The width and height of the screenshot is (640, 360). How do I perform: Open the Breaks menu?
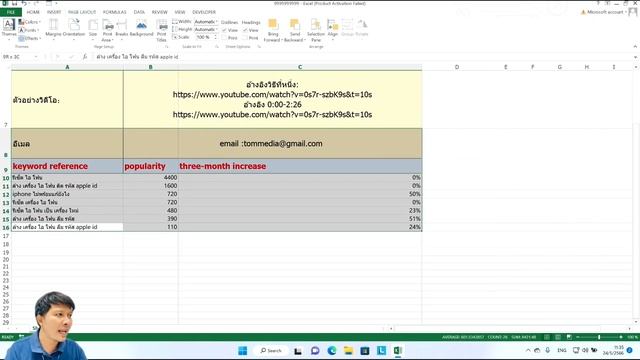[122, 28]
